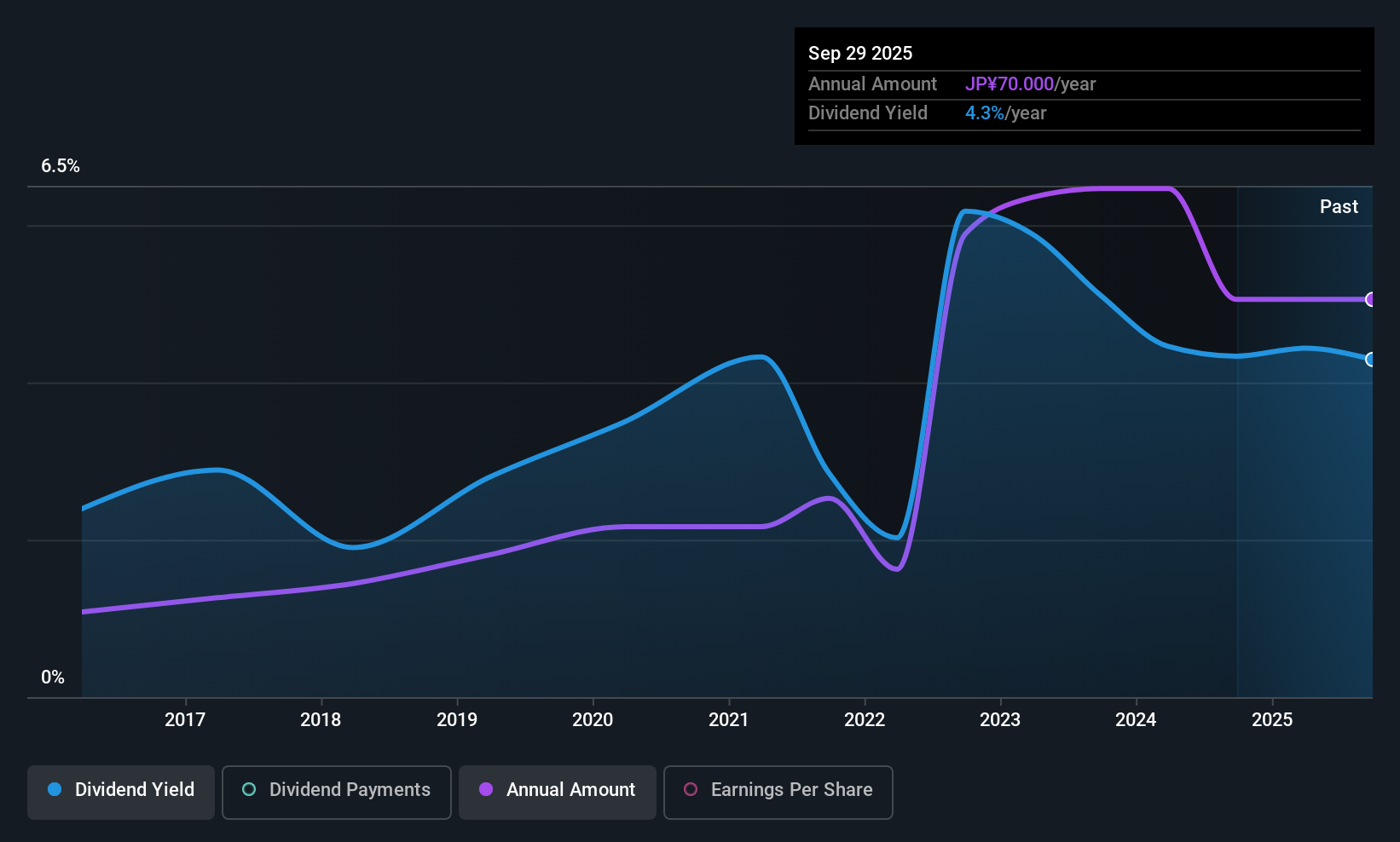Click the 2020 x-axis label
The height and width of the screenshot is (842, 1400).
[x=593, y=720]
